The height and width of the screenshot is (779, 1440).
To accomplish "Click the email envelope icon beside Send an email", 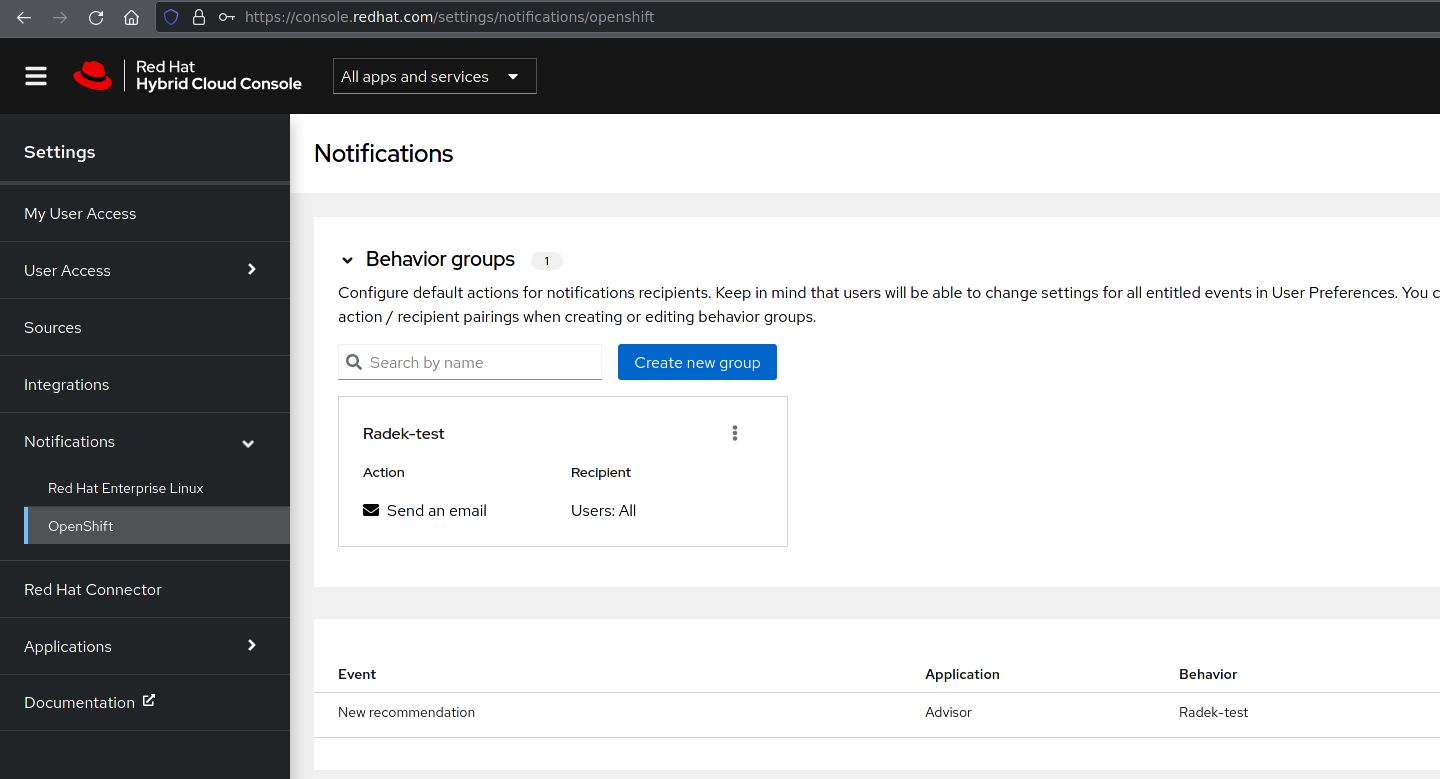I will [x=370, y=510].
